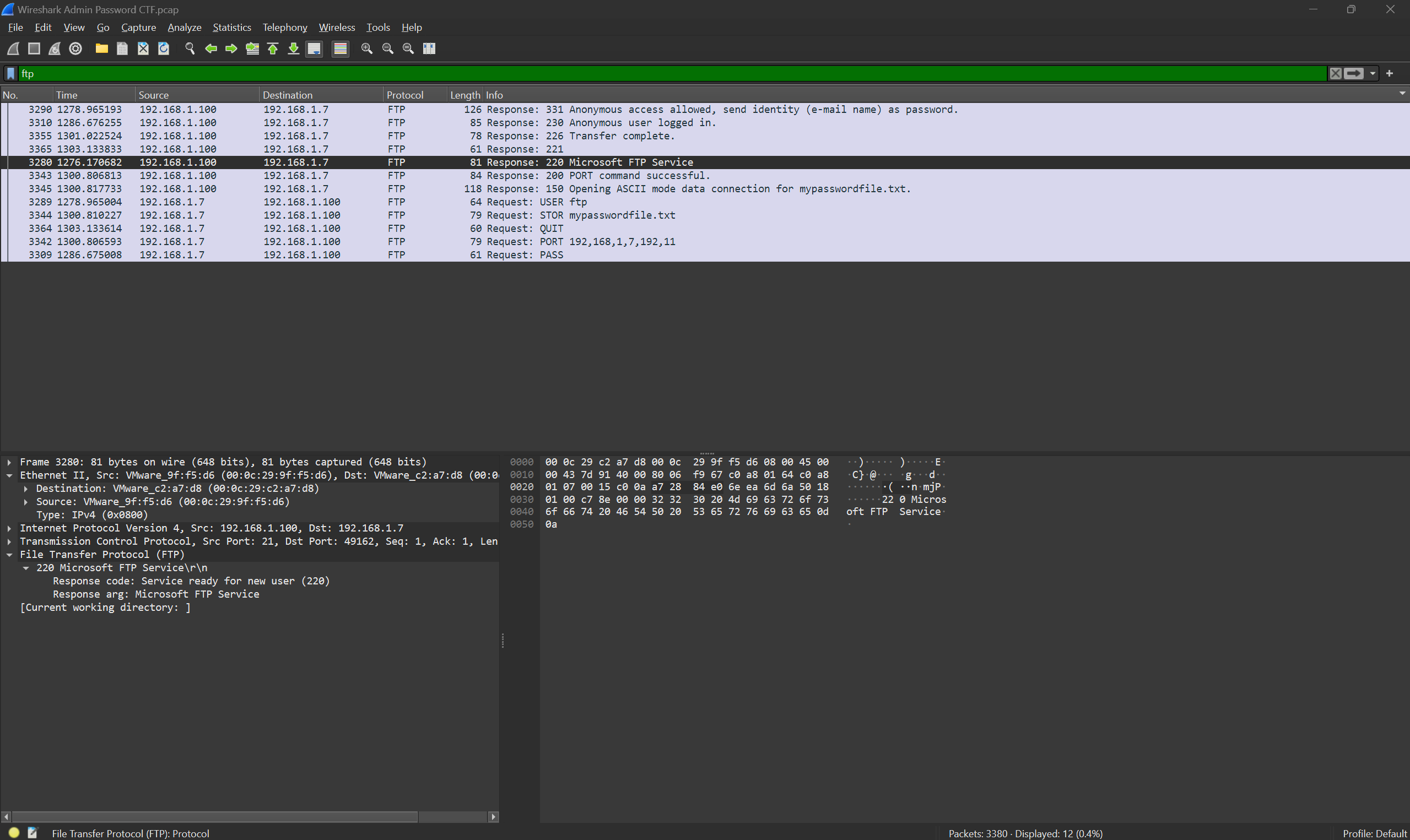
Task: Click display filter bookmark icon
Action: [x=11, y=74]
